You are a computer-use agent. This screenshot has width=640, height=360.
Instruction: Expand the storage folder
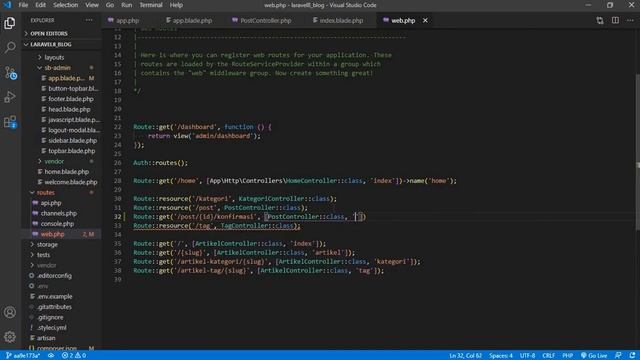[47, 244]
